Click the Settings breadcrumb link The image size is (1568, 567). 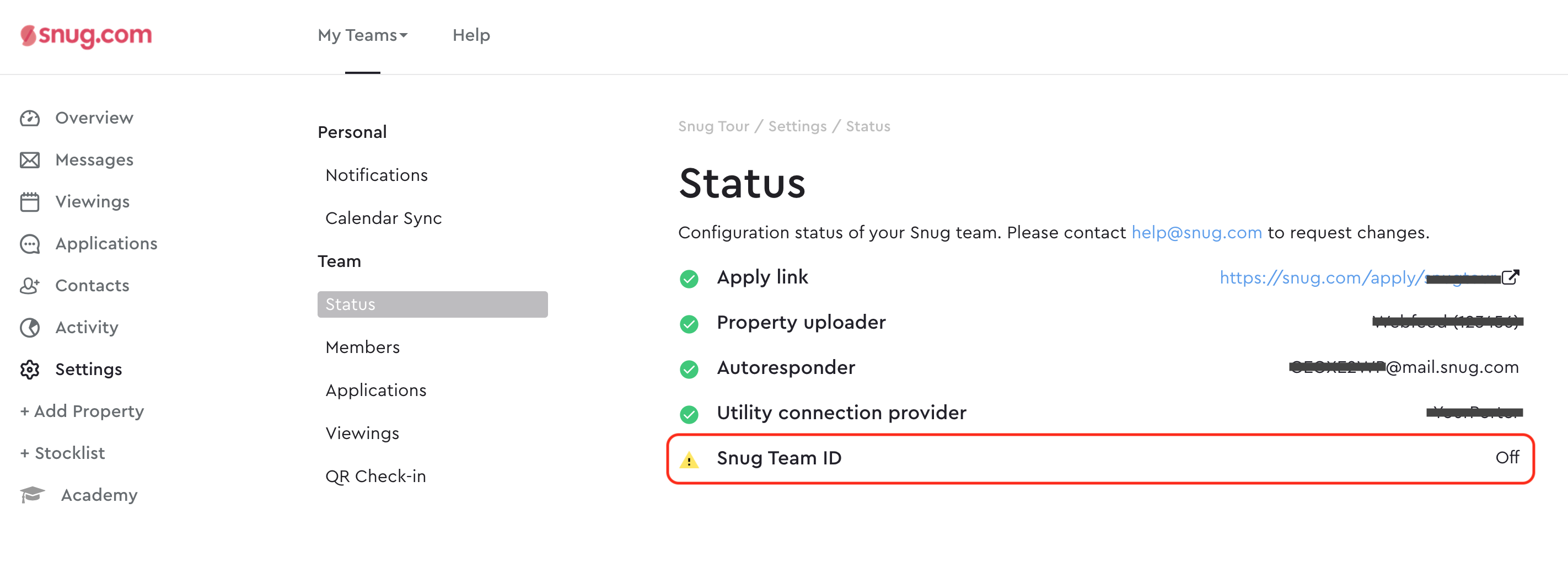pyautogui.click(x=797, y=127)
